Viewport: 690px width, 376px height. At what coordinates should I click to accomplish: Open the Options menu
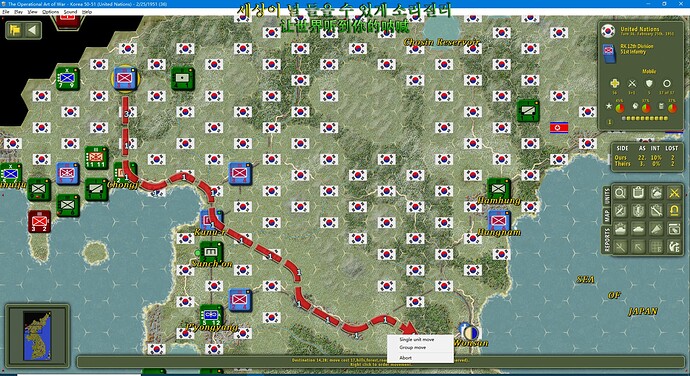51,12
